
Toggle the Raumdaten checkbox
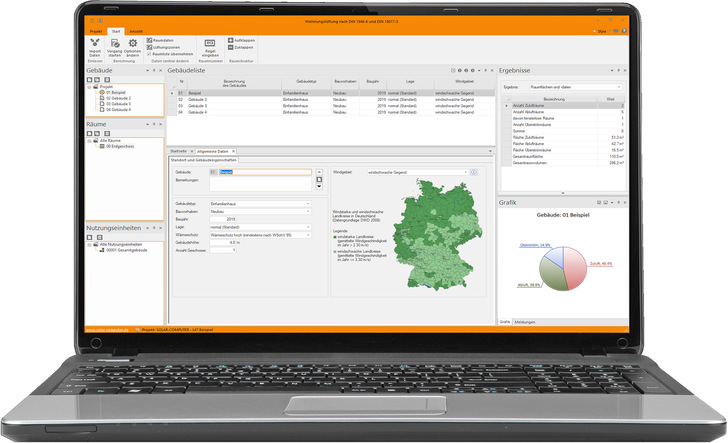click(150, 40)
